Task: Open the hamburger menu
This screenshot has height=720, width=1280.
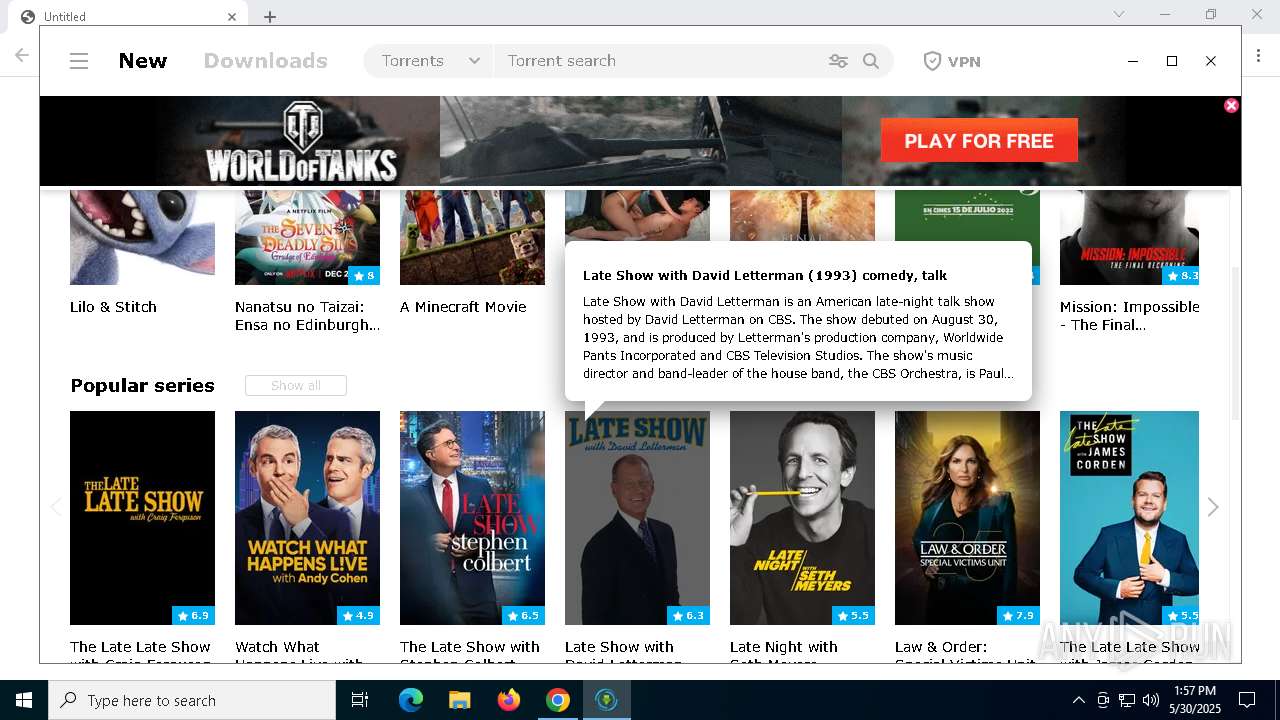Action: tap(79, 61)
